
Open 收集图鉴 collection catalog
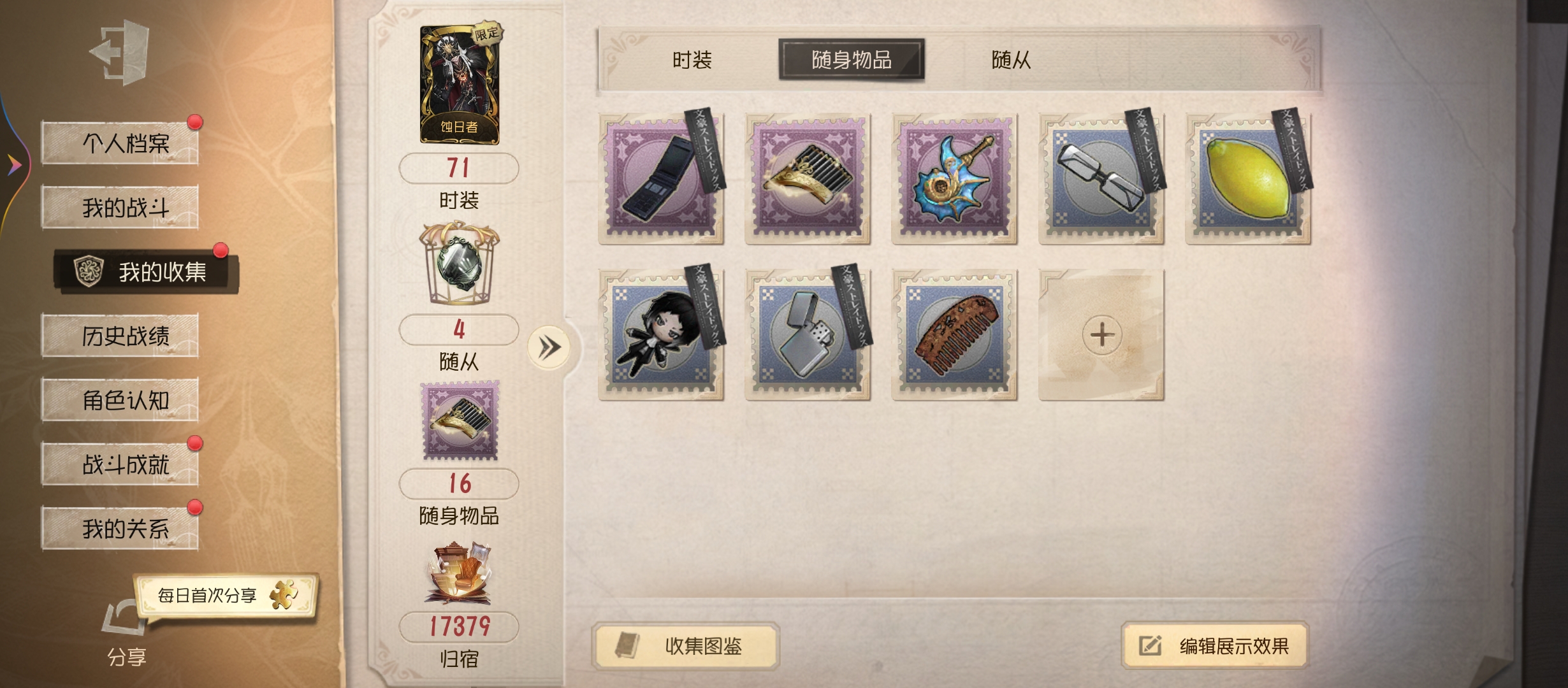point(686,646)
